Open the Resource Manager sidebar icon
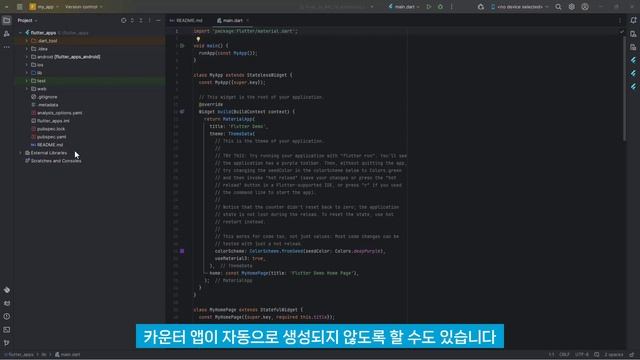The image size is (640, 360). click(x=7, y=34)
